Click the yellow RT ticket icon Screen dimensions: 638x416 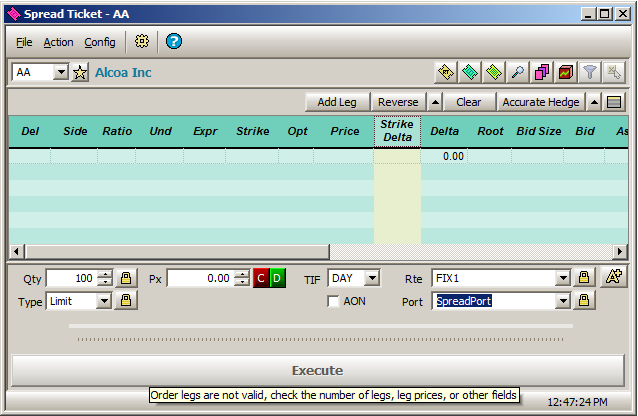446,72
